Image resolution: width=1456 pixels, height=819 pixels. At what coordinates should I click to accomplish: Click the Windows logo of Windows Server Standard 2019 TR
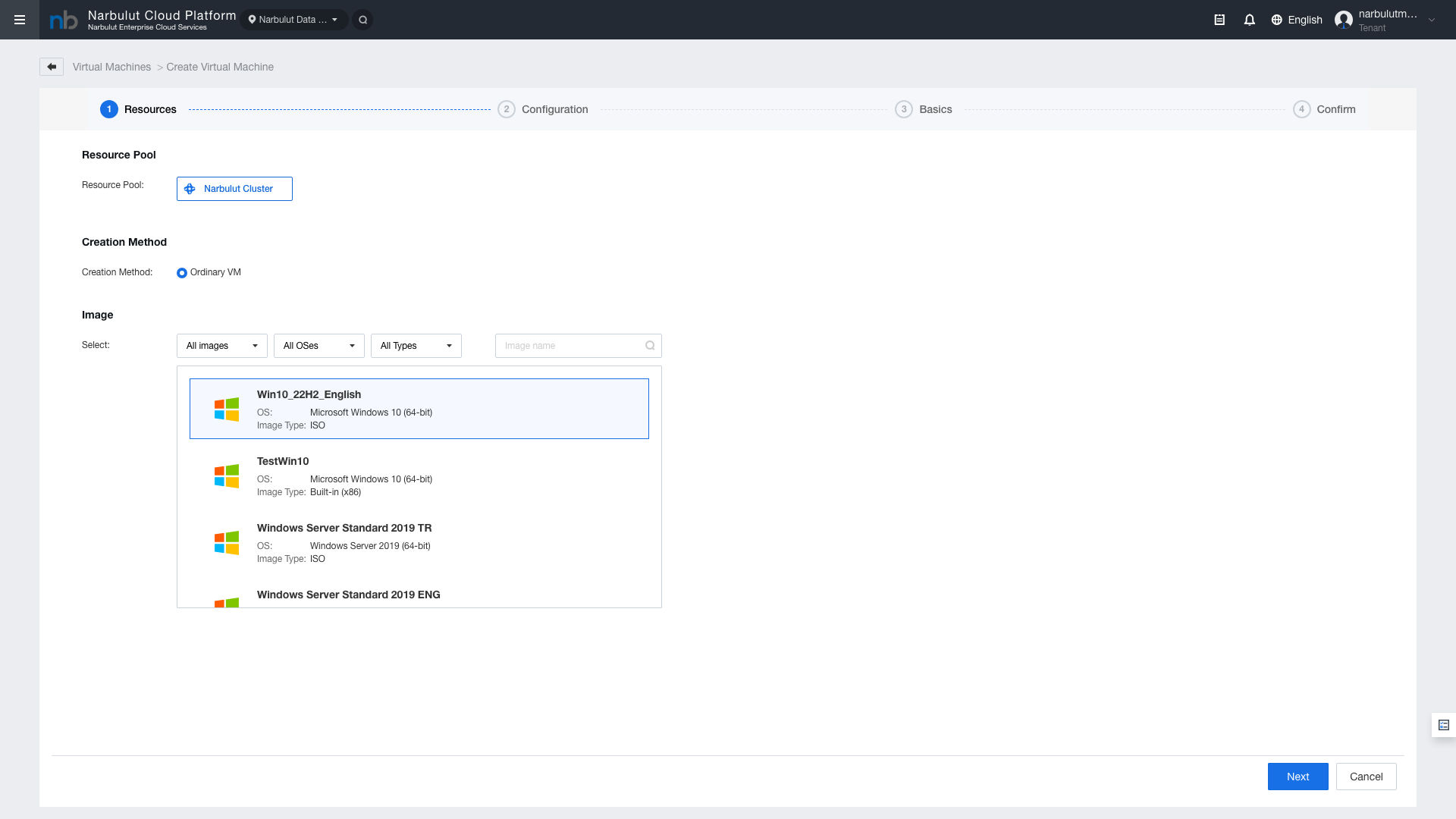pos(227,542)
